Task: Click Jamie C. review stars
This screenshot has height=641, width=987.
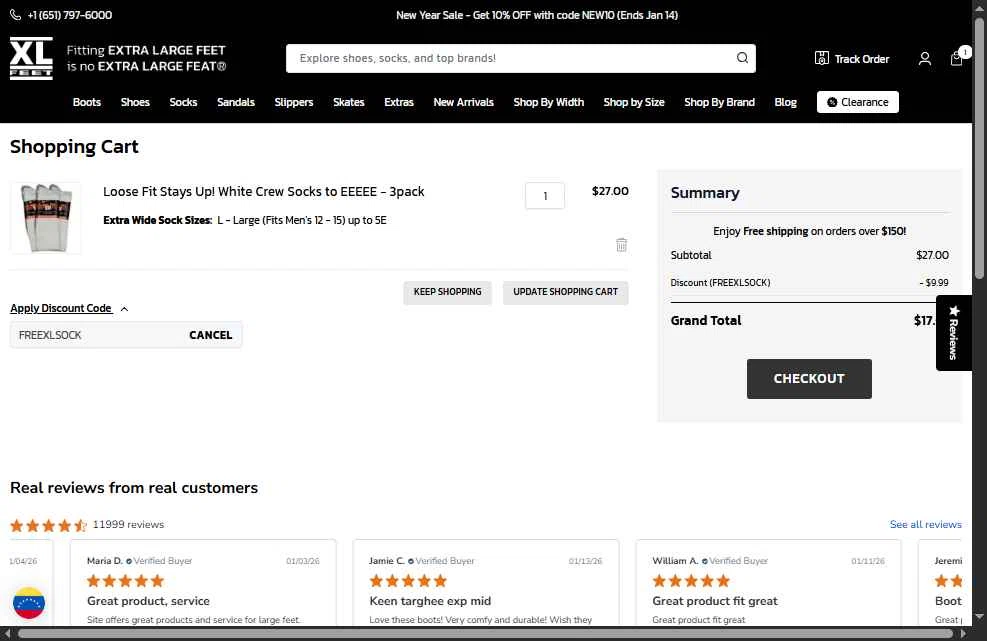Action: click(x=408, y=581)
